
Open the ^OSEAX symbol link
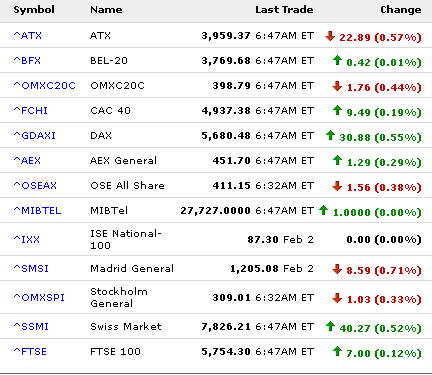[x=35, y=186]
